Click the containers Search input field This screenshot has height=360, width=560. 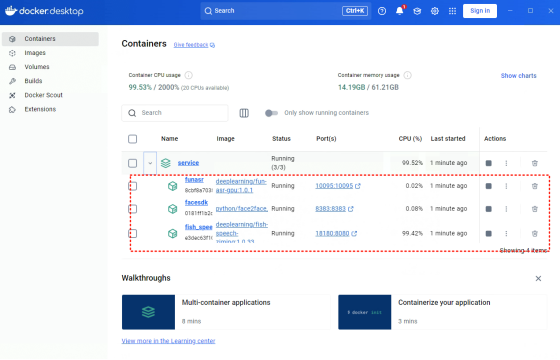click(175, 113)
